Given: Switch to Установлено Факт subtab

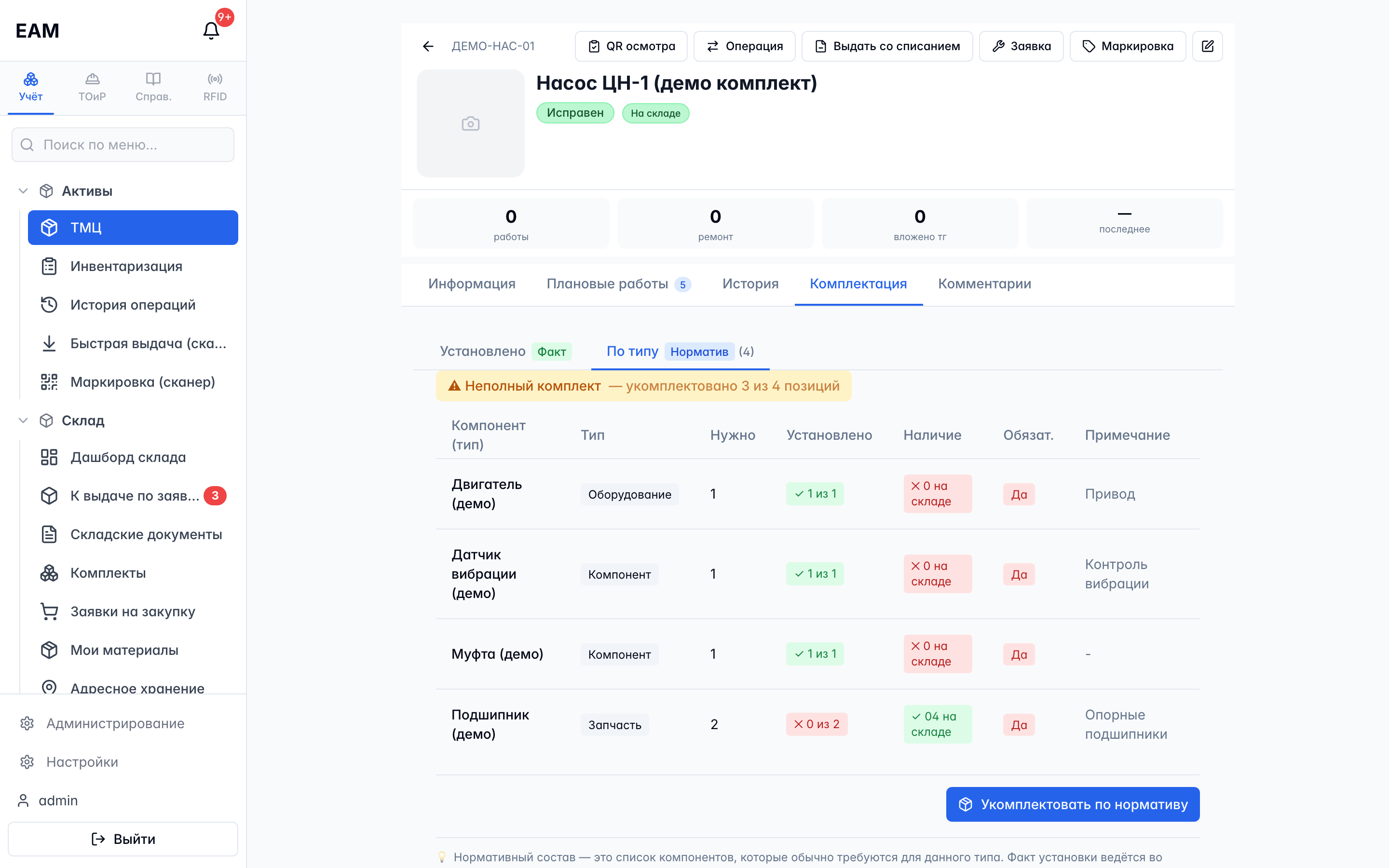Looking at the screenshot, I should (x=505, y=352).
